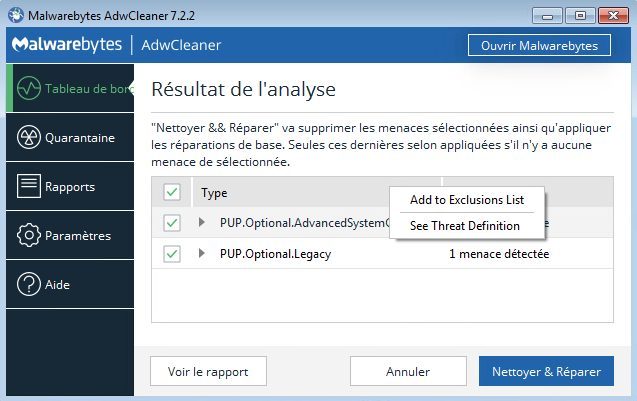
Task: Expand the PUP.Optional.AdvancedSystemCare threat row
Action: tap(201, 222)
